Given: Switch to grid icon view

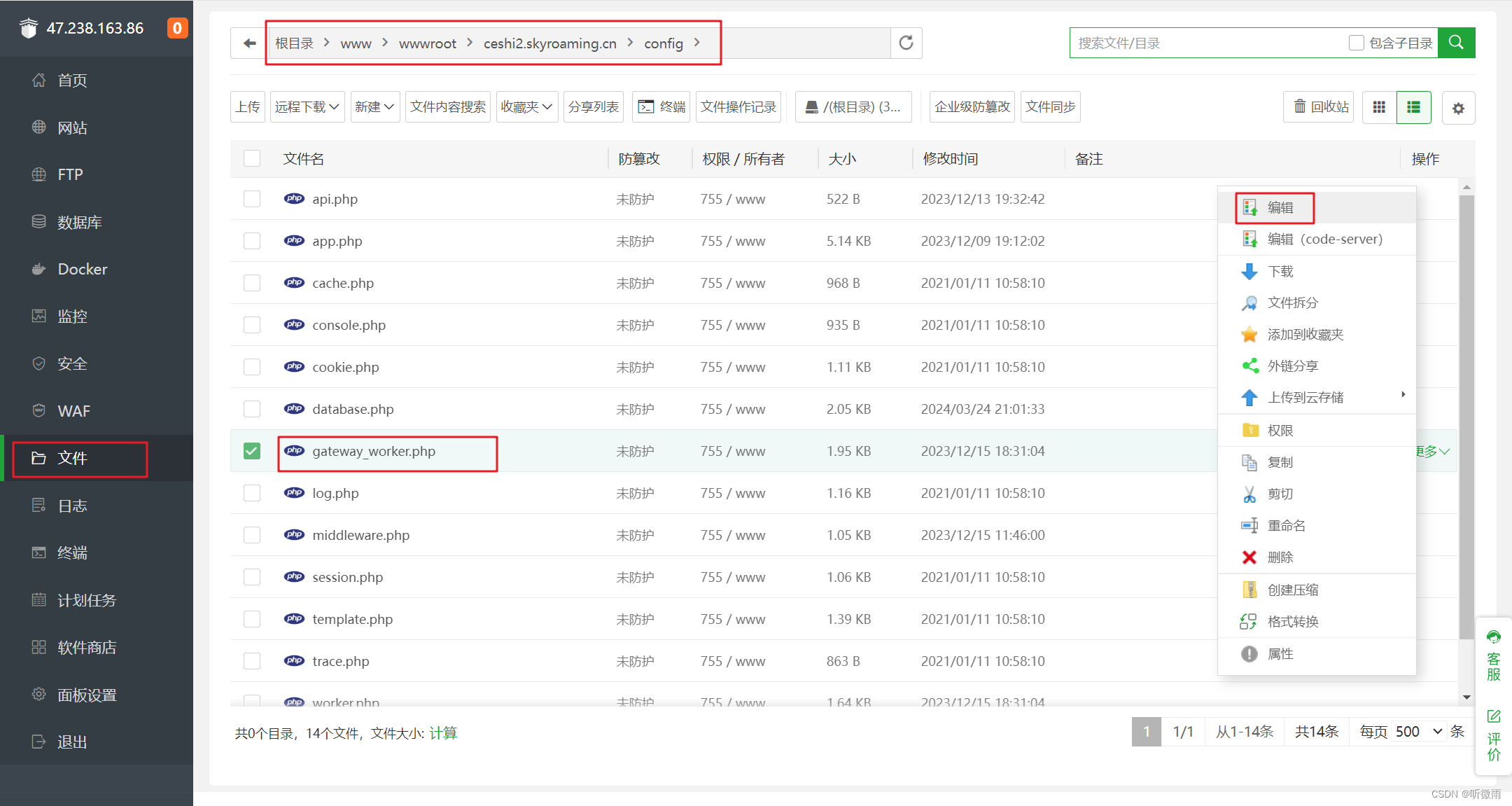Looking at the screenshot, I should point(1379,107).
